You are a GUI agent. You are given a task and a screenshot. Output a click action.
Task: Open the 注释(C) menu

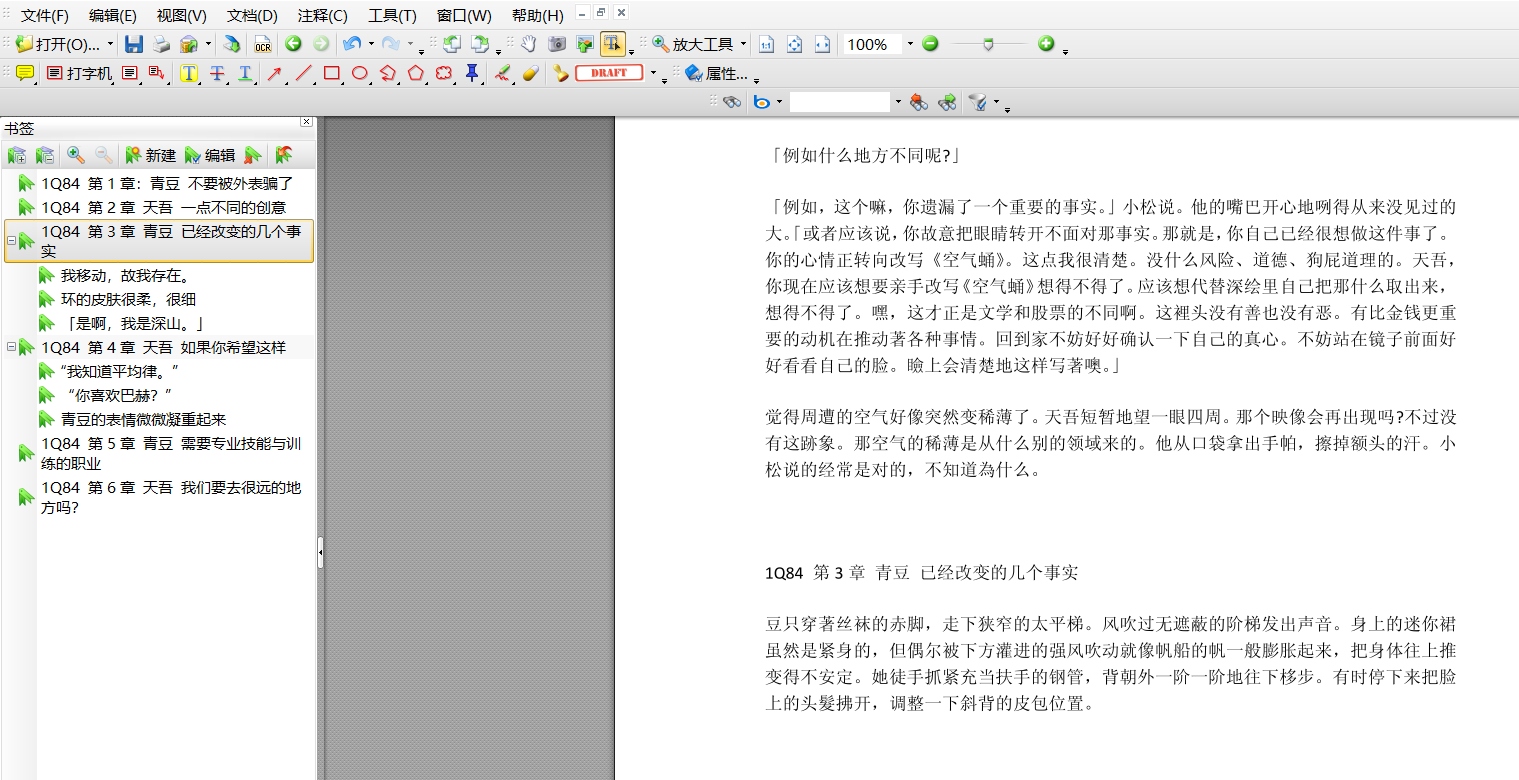[322, 16]
